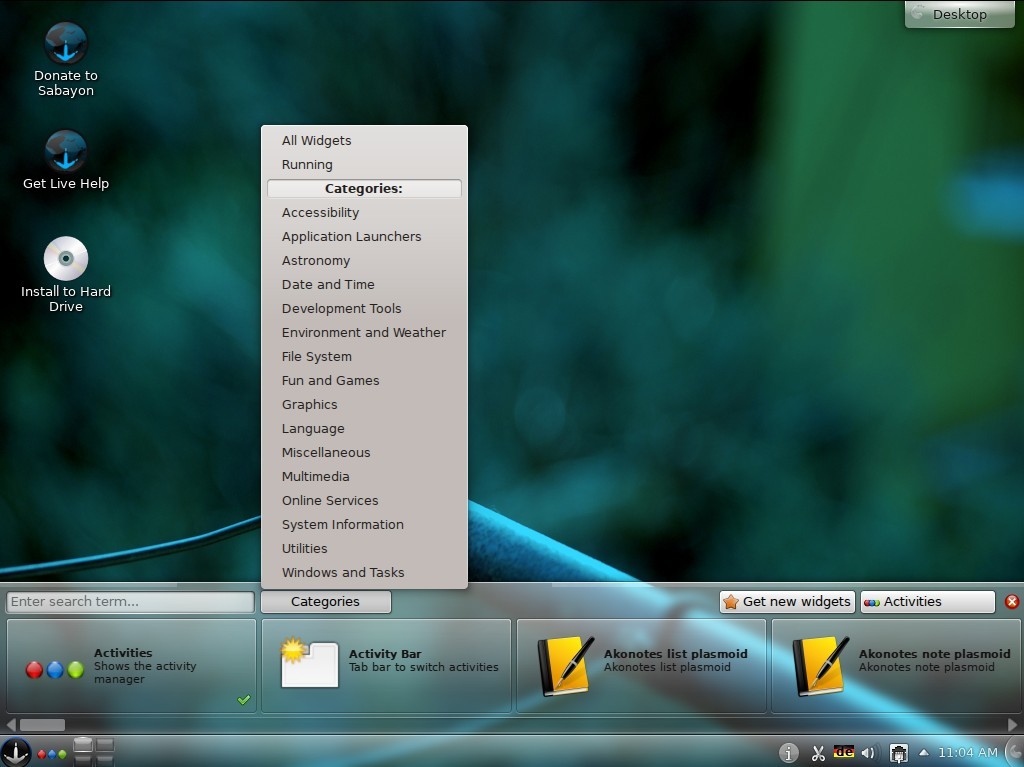The height and width of the screenshot is (767, 1024).
Task: Open the Klipper scissors tray icon
Action: (x=818, y=753)
